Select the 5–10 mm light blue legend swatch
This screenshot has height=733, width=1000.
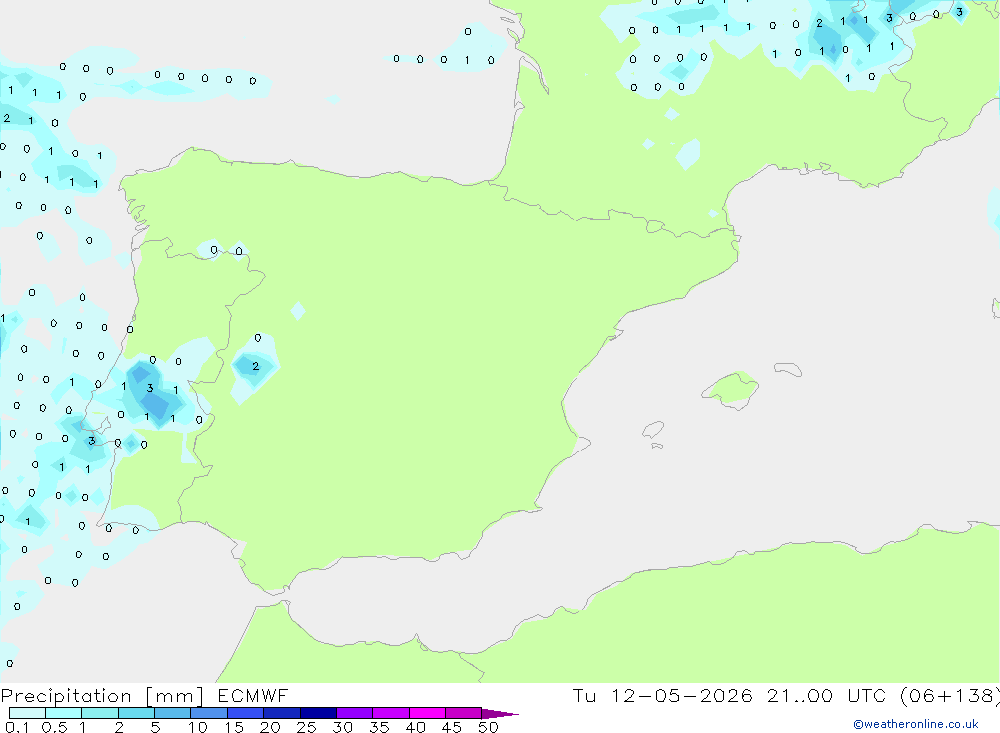[173, 713]
